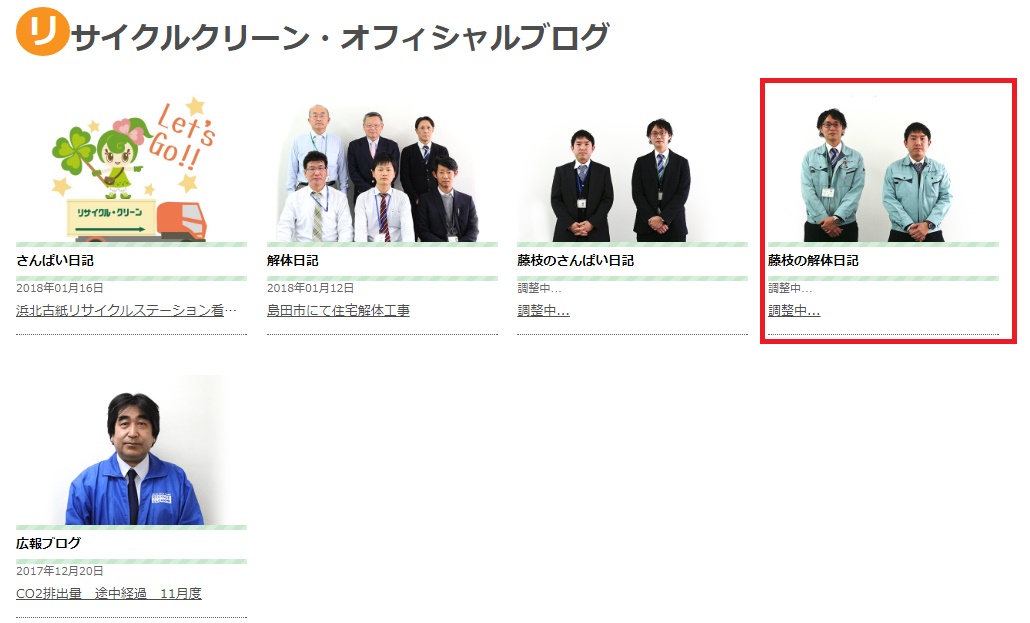Click the 2017年12月20日 post date

click(x=60, y=571)
